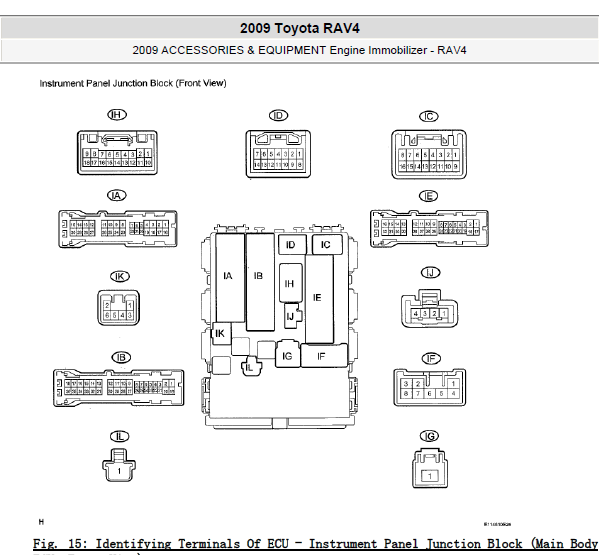
Task: Select the single-pin IG connector drawing
Action: pyautogui.click(x=430, y=468)
